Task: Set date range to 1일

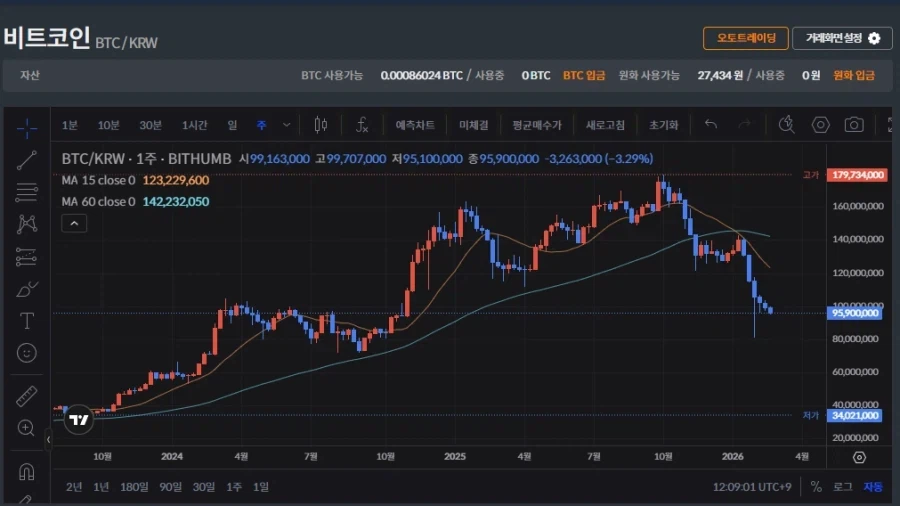Action: pos(261,486)
